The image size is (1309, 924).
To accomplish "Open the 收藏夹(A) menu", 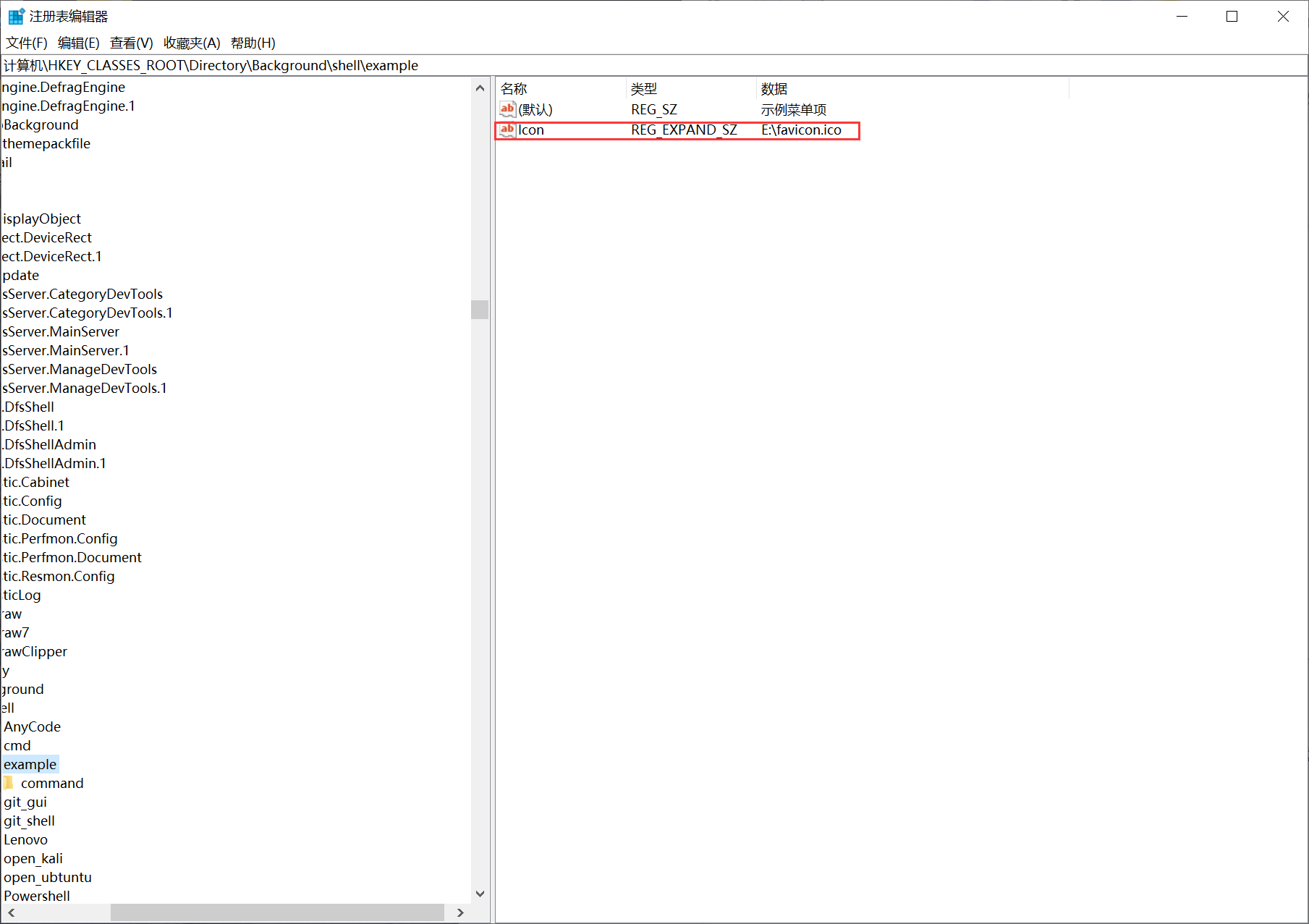I will 192,43.
